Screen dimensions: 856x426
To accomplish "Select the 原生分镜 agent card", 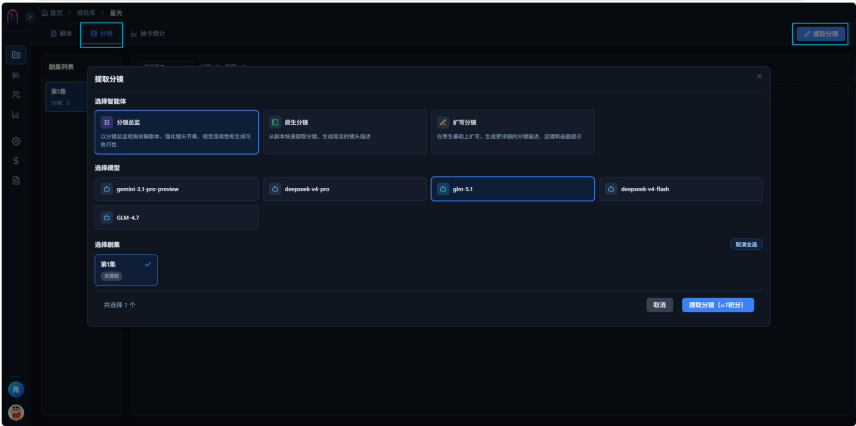I will (x=344, y=132).
